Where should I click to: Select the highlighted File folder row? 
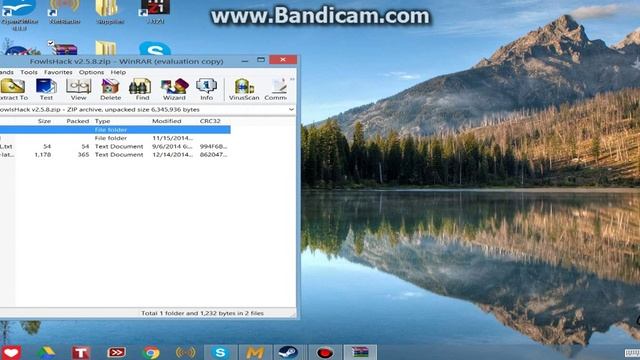115,130
